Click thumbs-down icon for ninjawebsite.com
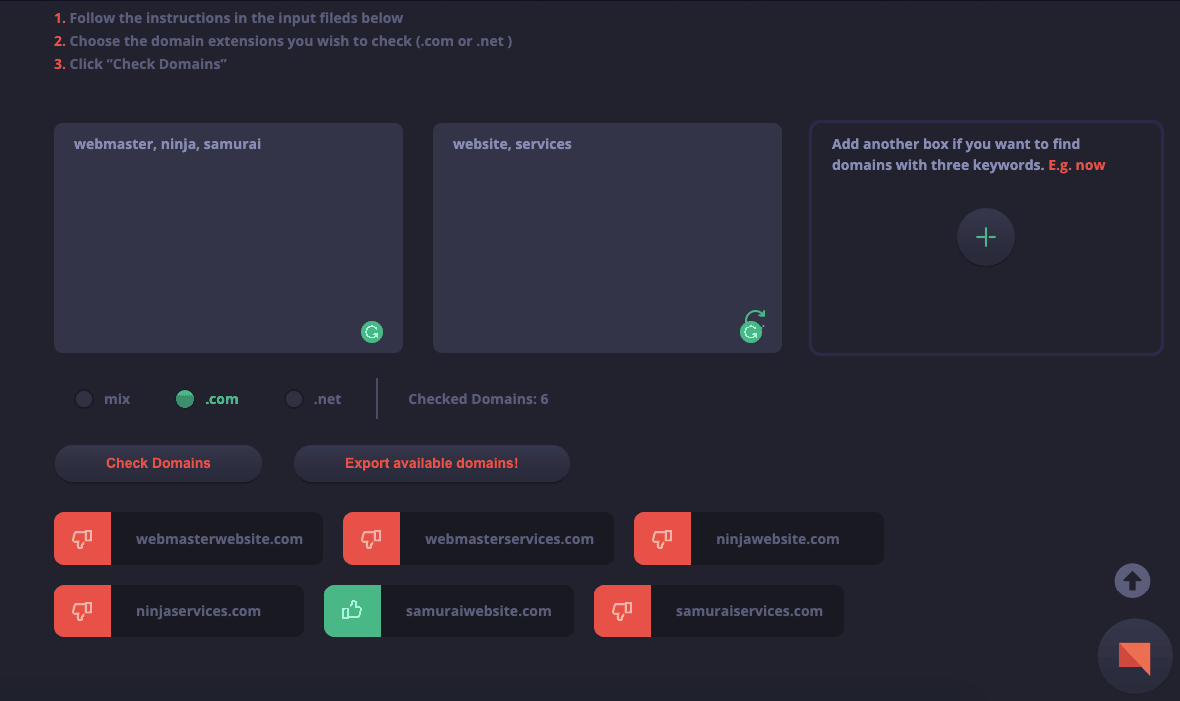The height and width of the screenshot is (701, 1180). pyautogui.click(x=662, y=538)
